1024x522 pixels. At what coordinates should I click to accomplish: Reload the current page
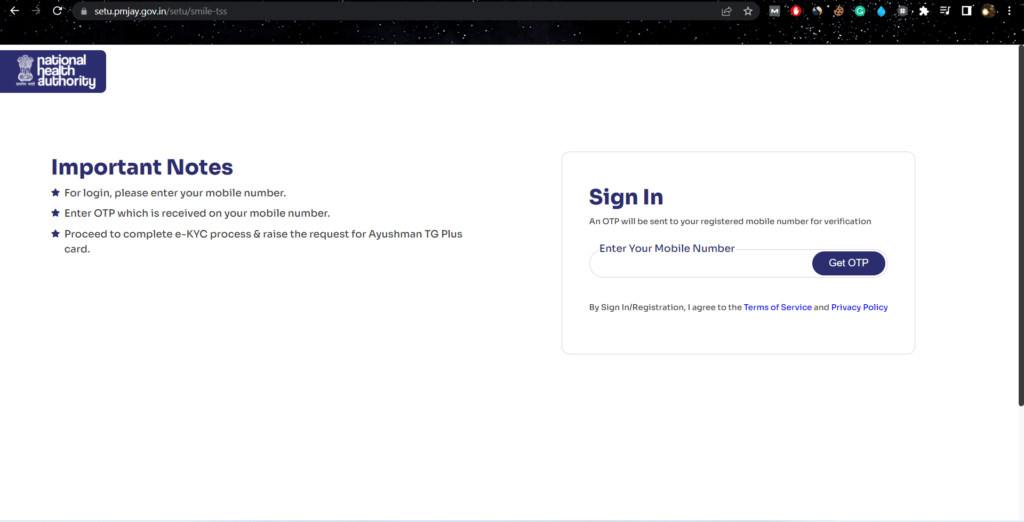tap(58, 11)
